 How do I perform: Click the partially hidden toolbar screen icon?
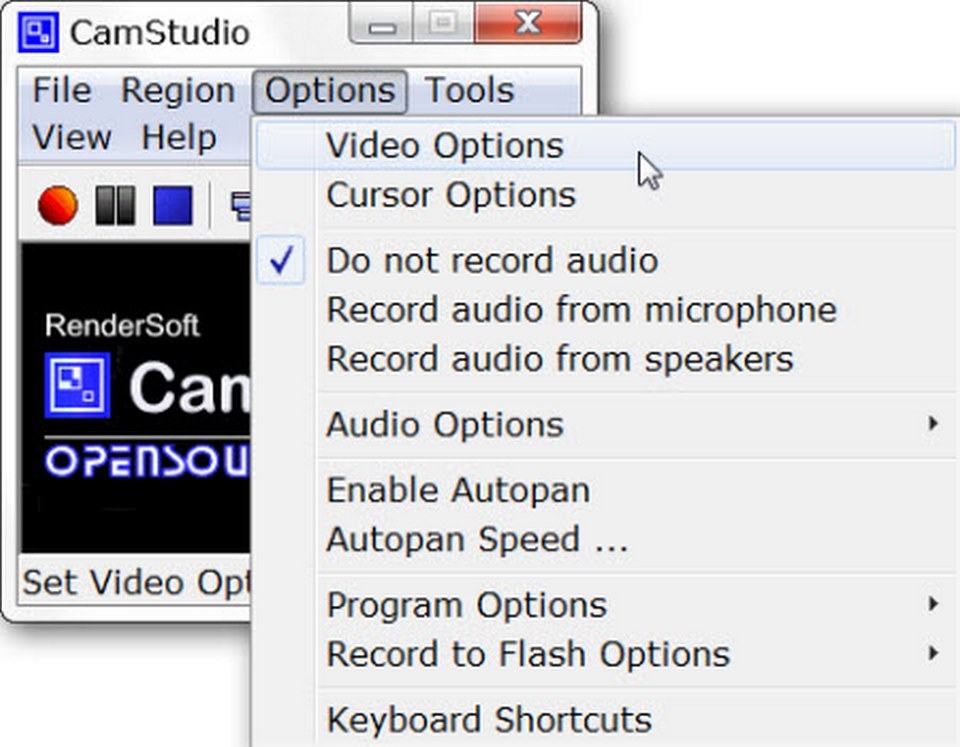(x=241, y=205)
